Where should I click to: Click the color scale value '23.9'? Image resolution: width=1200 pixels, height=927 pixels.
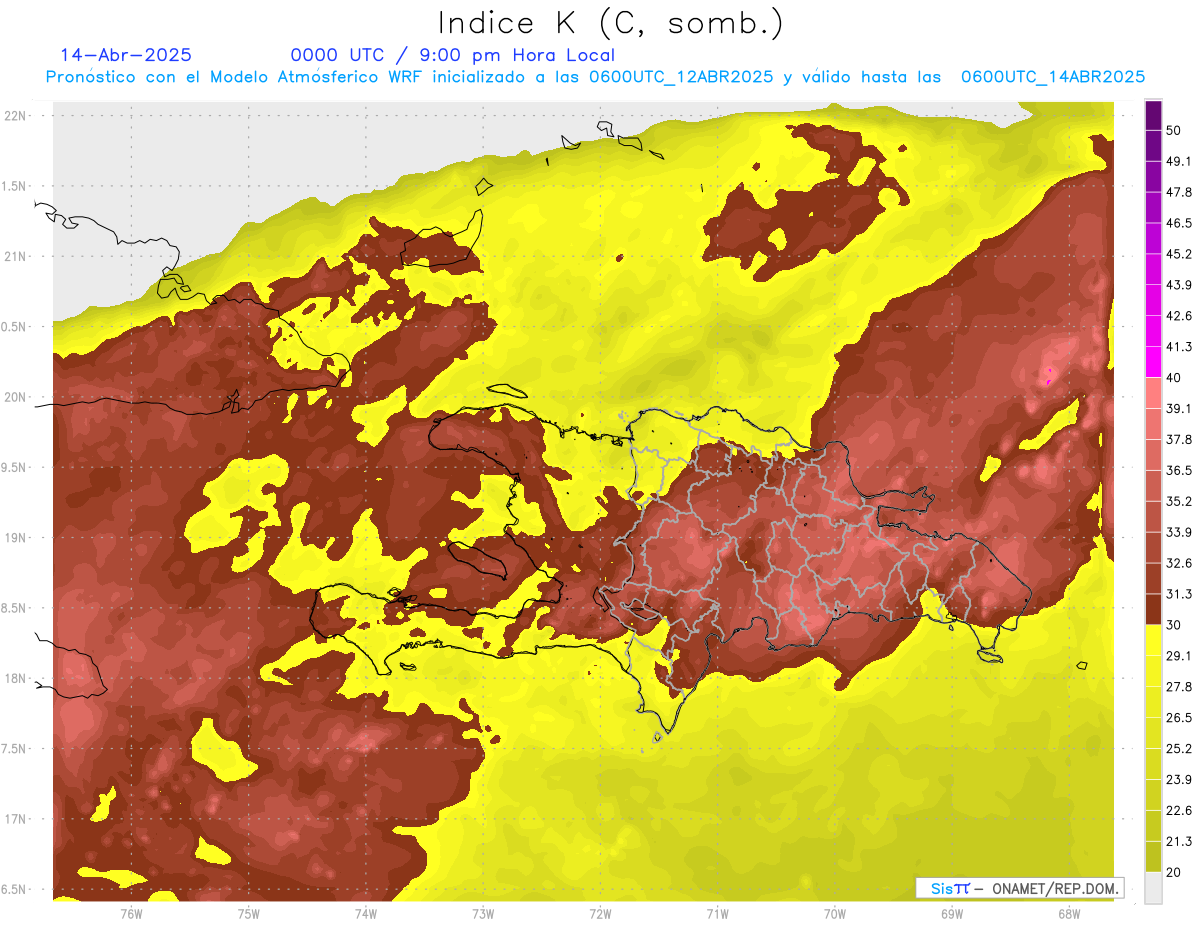[1179, 779]
